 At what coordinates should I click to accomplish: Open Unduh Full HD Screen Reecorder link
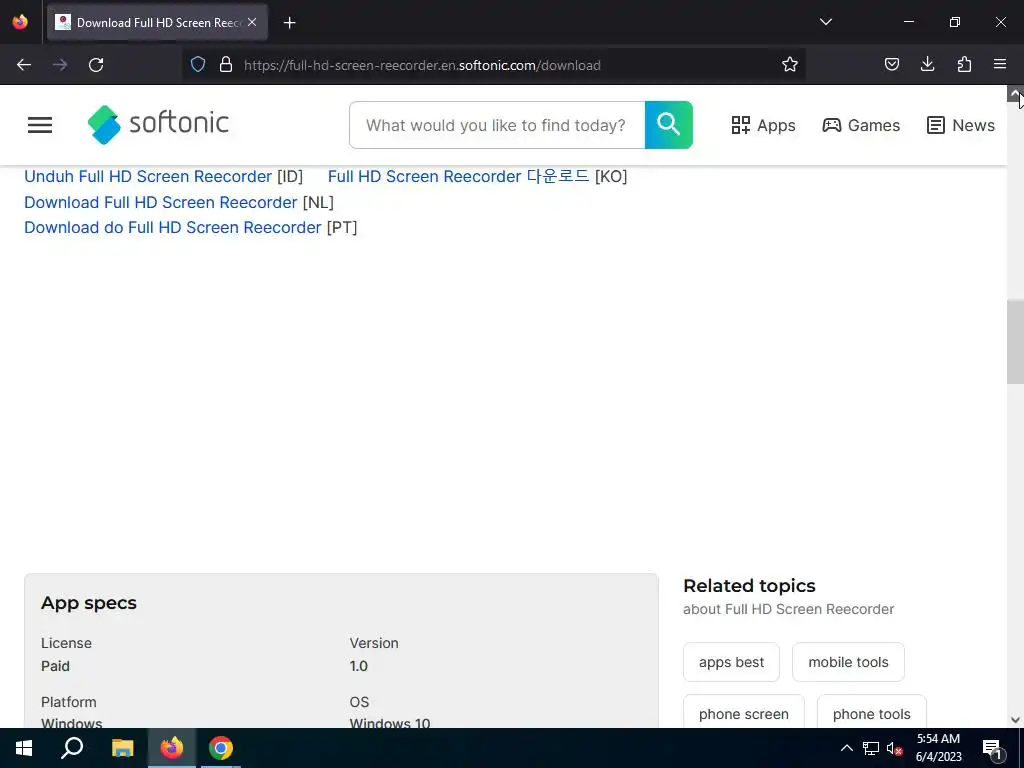point(148,176)
